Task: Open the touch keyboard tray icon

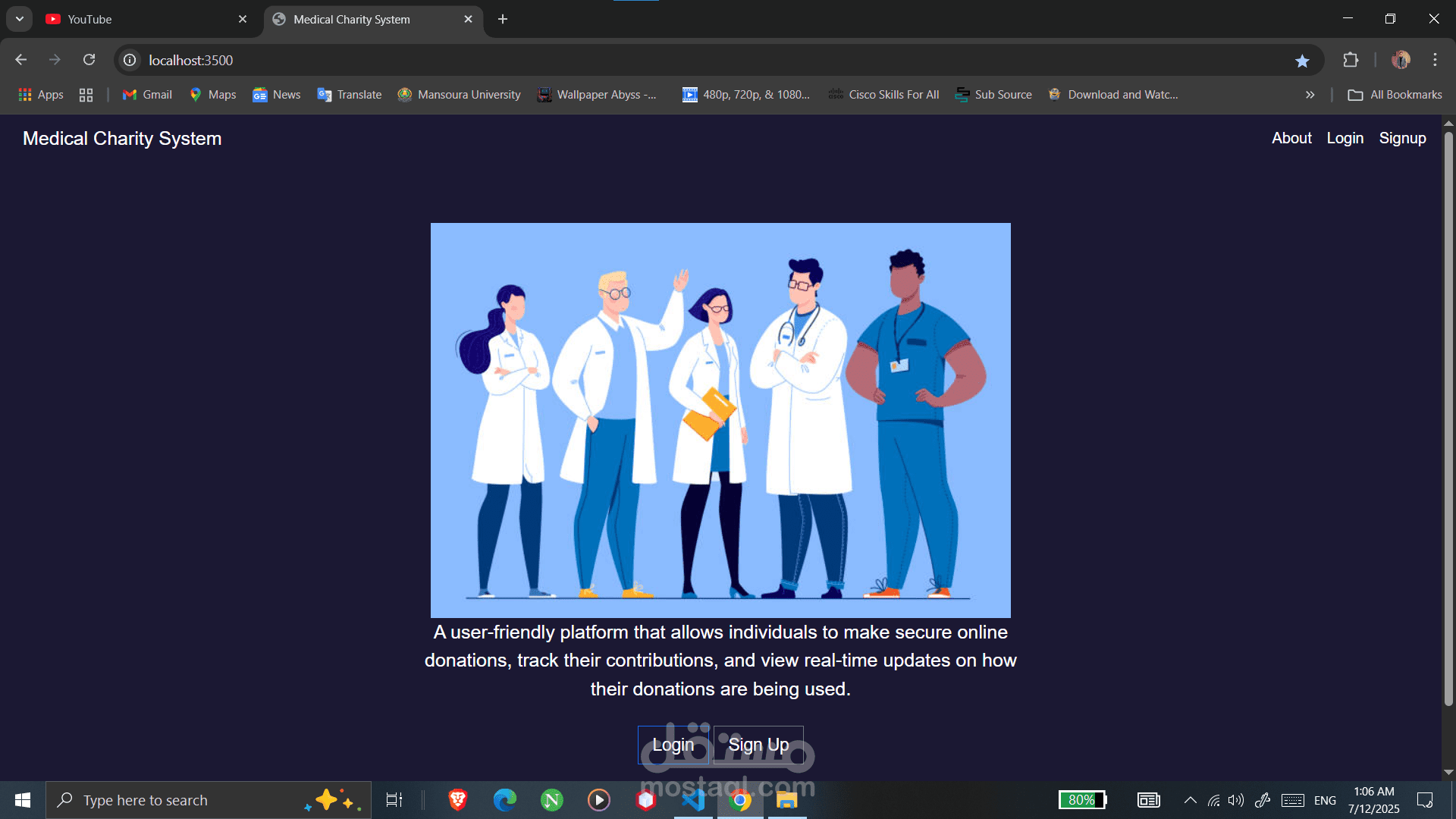Action: pos(1292,800)
